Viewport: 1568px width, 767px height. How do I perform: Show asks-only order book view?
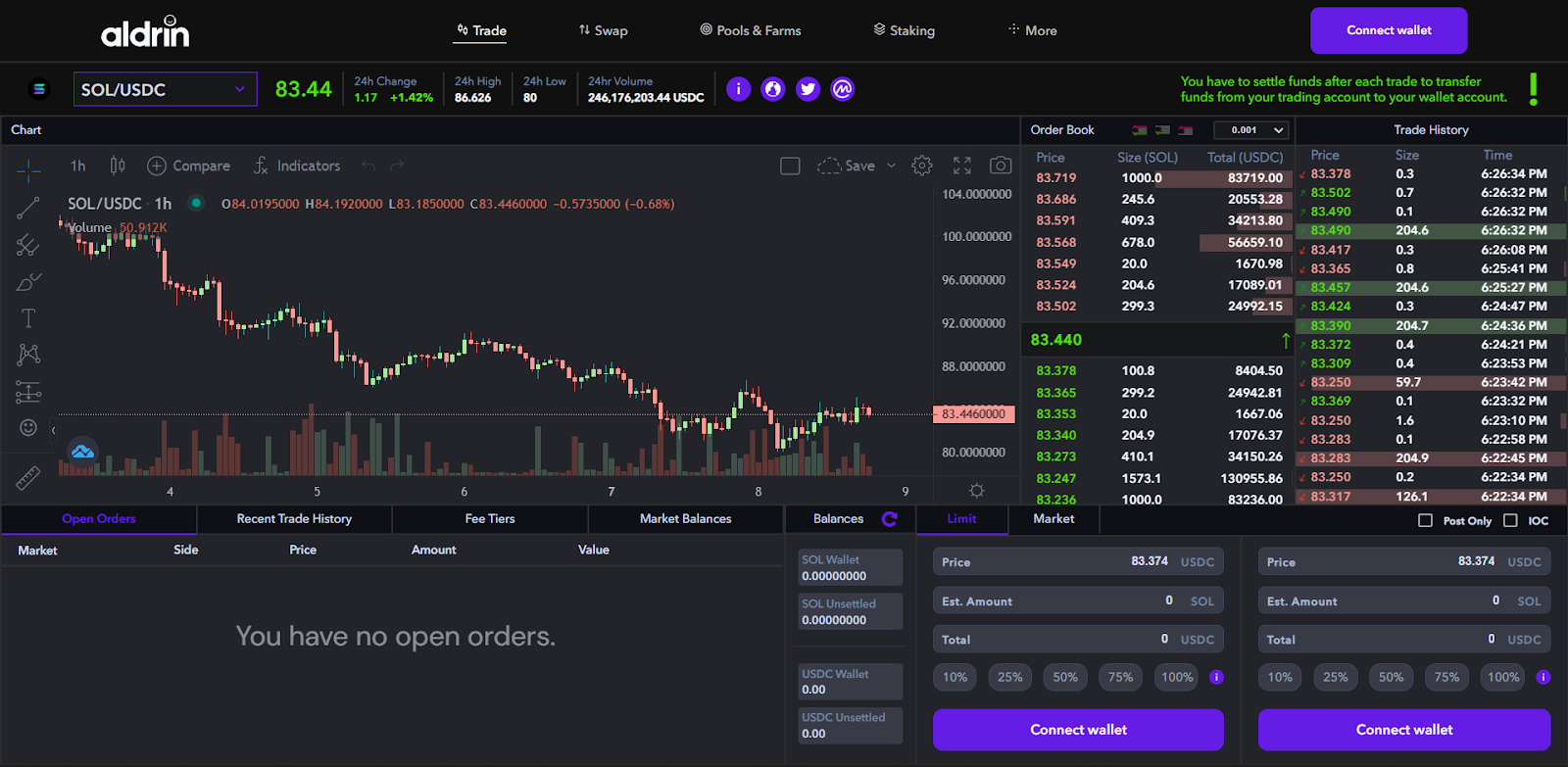(x=1186, y=130)
